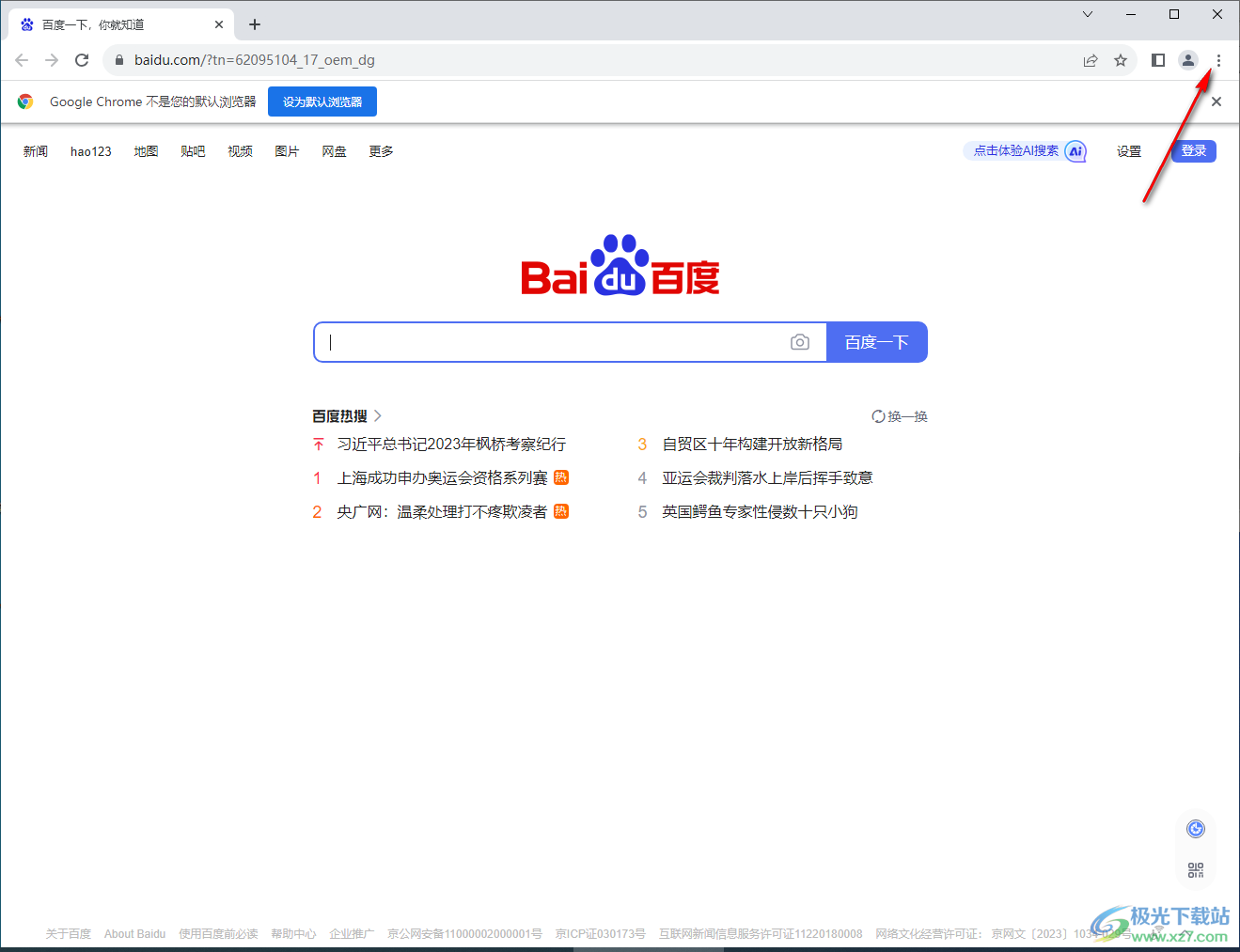
Task: Open hot item 央广网：温柔处理打不疼欺凌者
Action: (x=442, y=512)
